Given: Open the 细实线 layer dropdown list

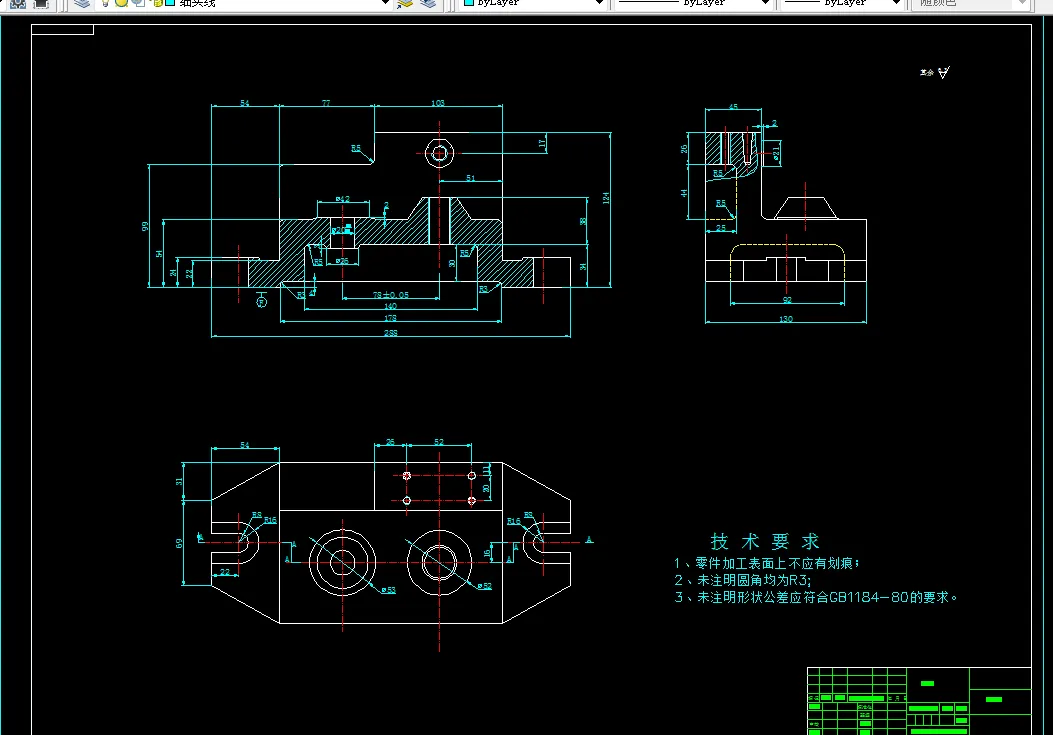Looking at the screenshot, I should tap(244, 3).
